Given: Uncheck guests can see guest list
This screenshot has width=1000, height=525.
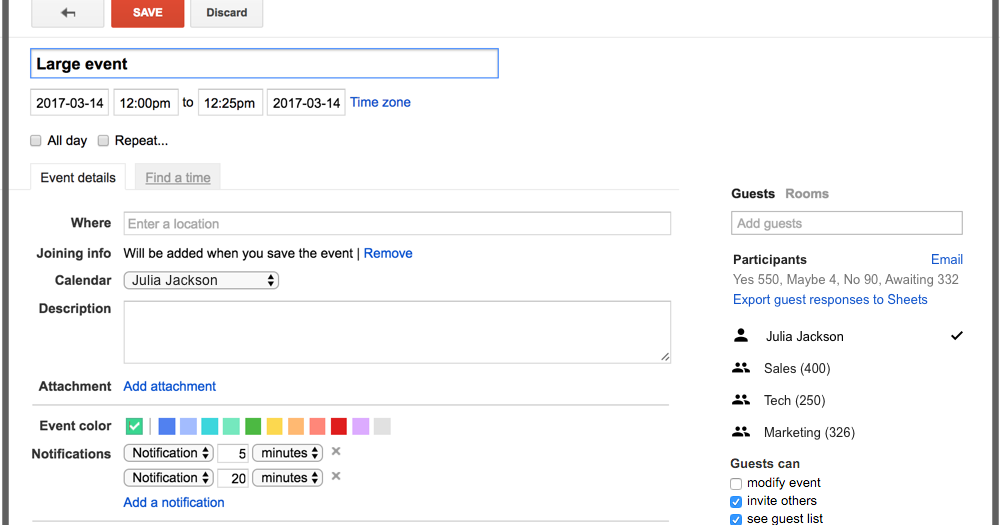Looking at the screenshot, I should tap(736, 519).
